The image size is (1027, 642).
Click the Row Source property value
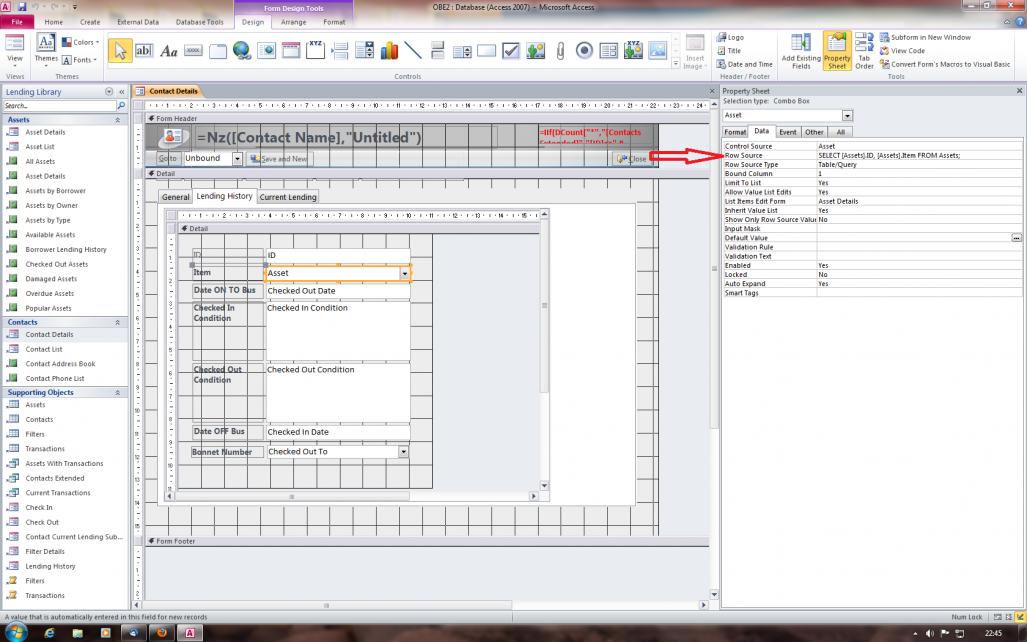pos(919,155)
